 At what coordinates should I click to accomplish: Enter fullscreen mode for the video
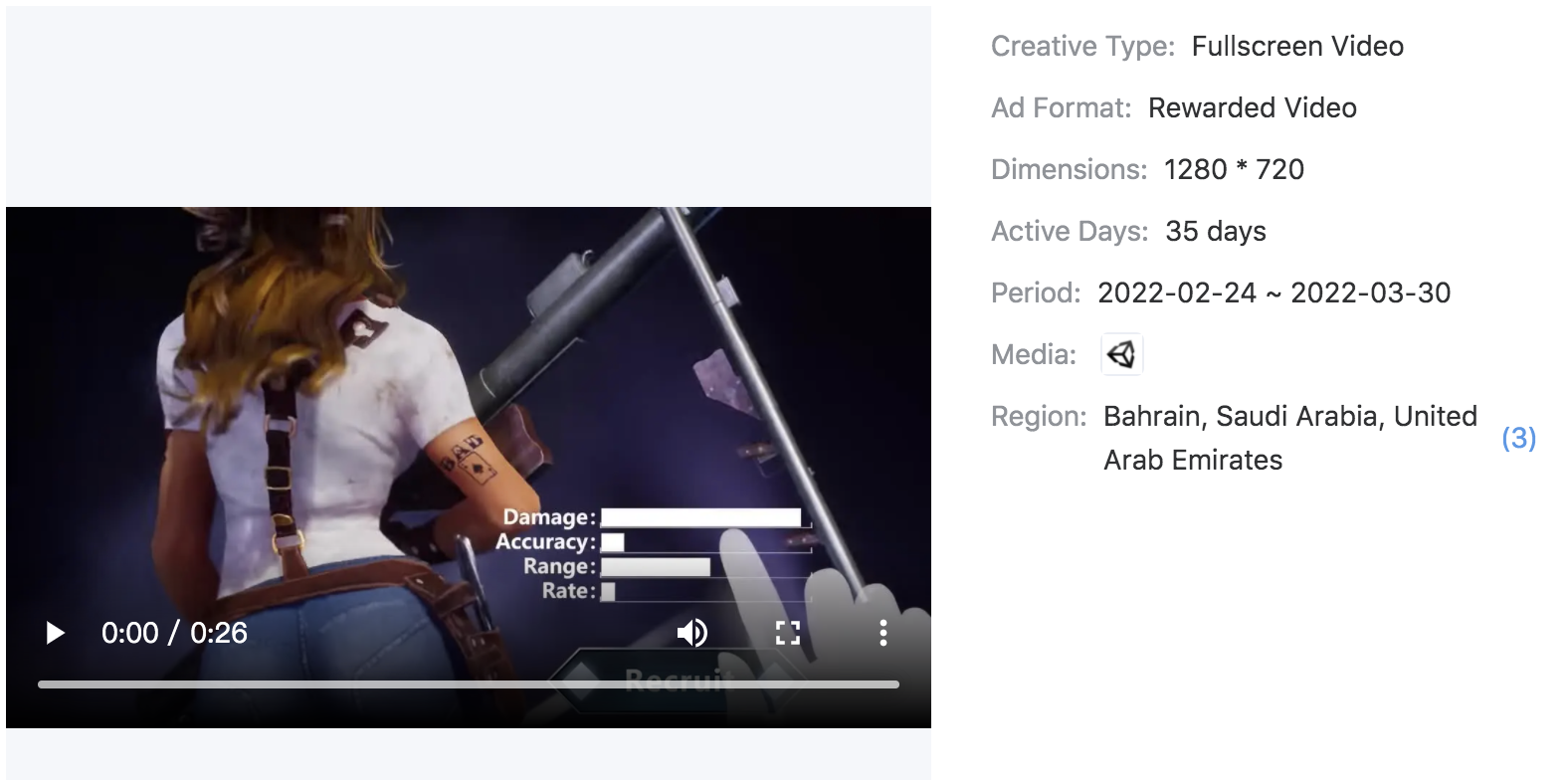pyautogui.click(x=787, y=633)
